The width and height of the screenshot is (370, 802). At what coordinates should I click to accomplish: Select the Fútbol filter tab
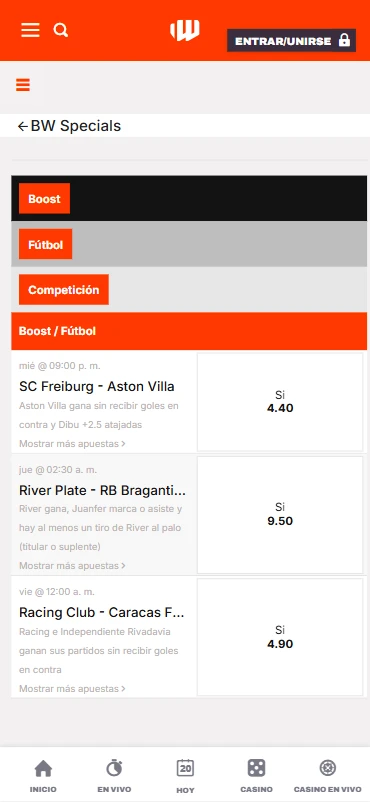[x=46, y=244]
